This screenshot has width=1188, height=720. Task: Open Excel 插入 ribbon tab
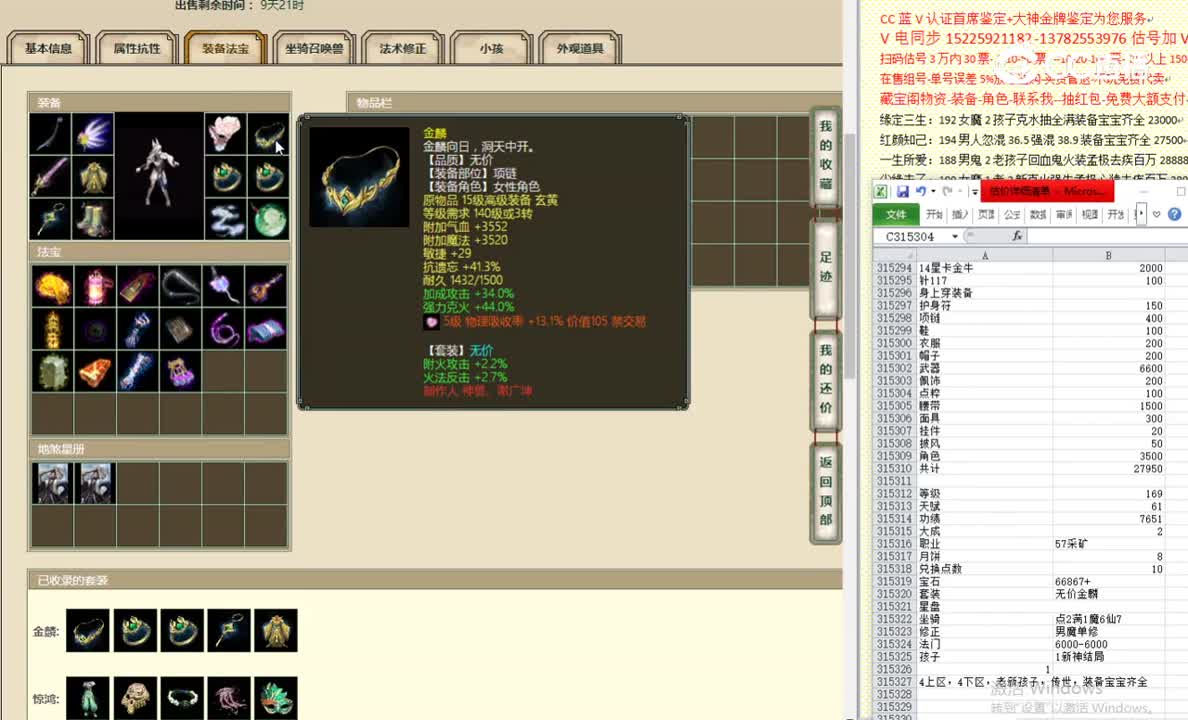tap(961, 214)
